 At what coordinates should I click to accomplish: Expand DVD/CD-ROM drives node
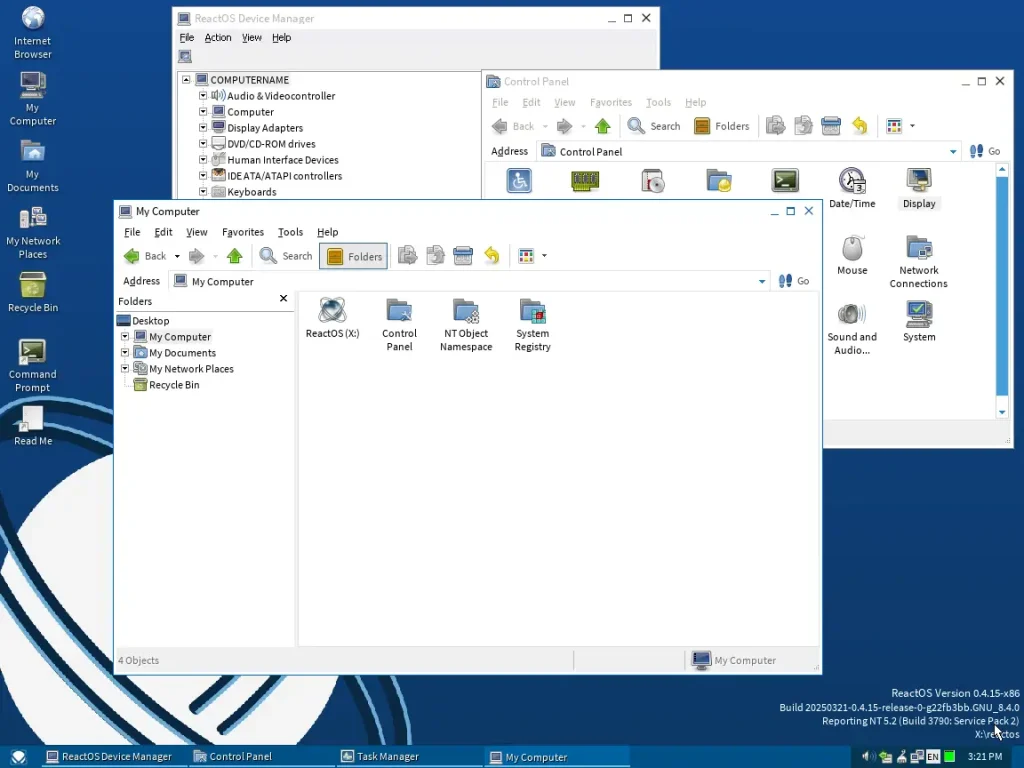coord(203,144)
